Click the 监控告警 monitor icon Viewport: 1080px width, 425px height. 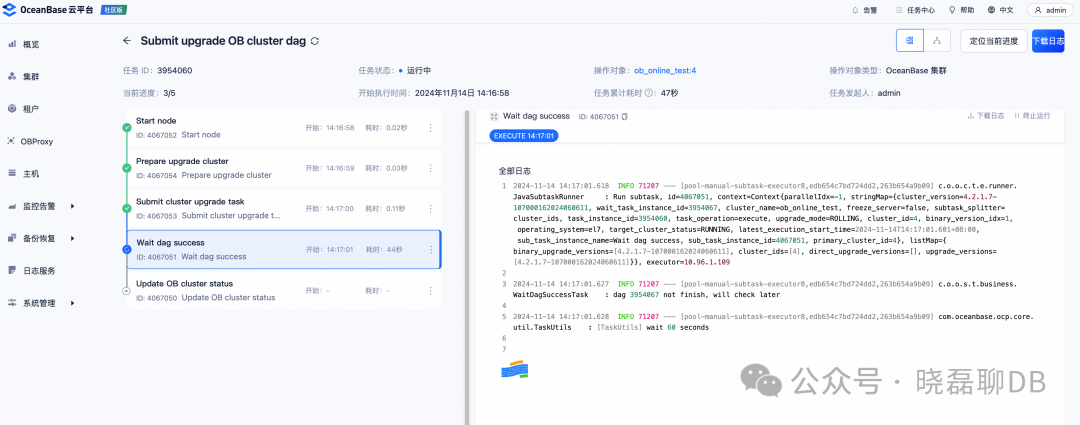point(12,205)
